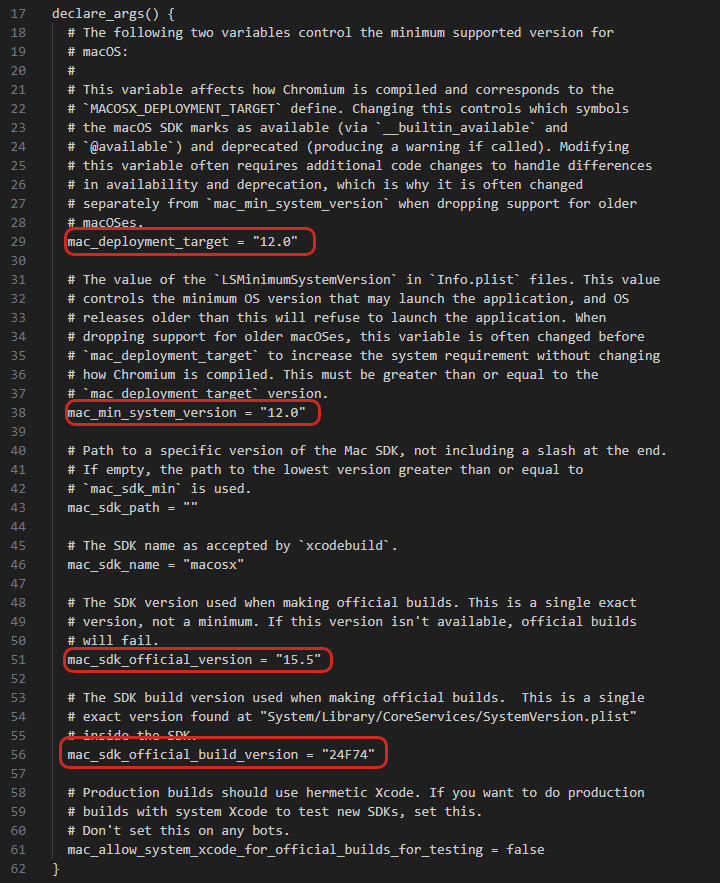Click line number 38 in the gutter
The width and height of the screenshot is (720, 883).
coord(18,413)
